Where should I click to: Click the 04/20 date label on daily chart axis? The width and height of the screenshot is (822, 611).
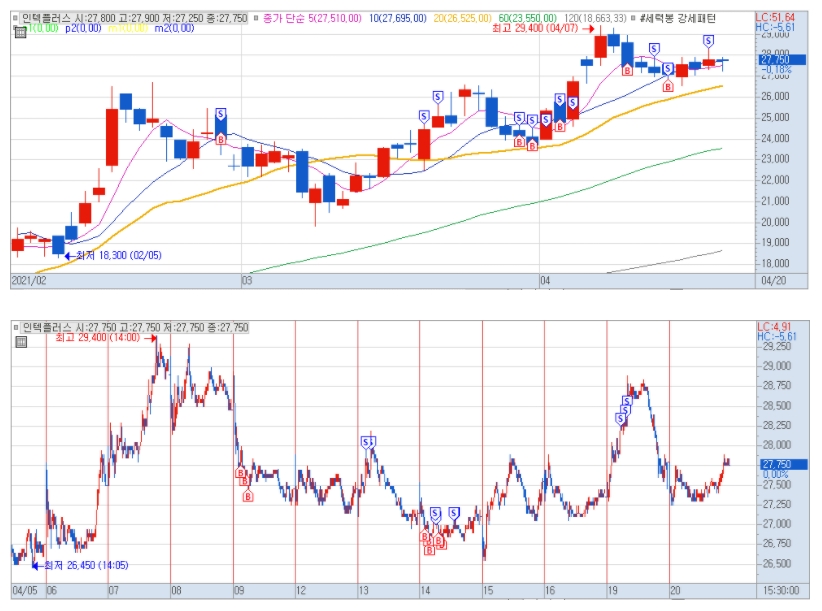(x=773, y=280)
